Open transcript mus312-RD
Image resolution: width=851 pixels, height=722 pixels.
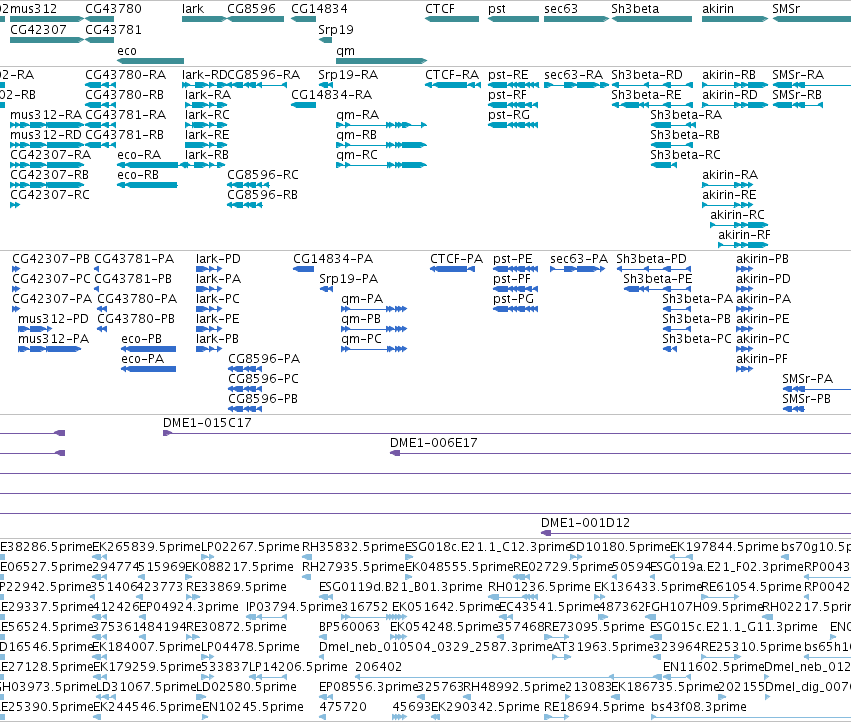(46, 135)
